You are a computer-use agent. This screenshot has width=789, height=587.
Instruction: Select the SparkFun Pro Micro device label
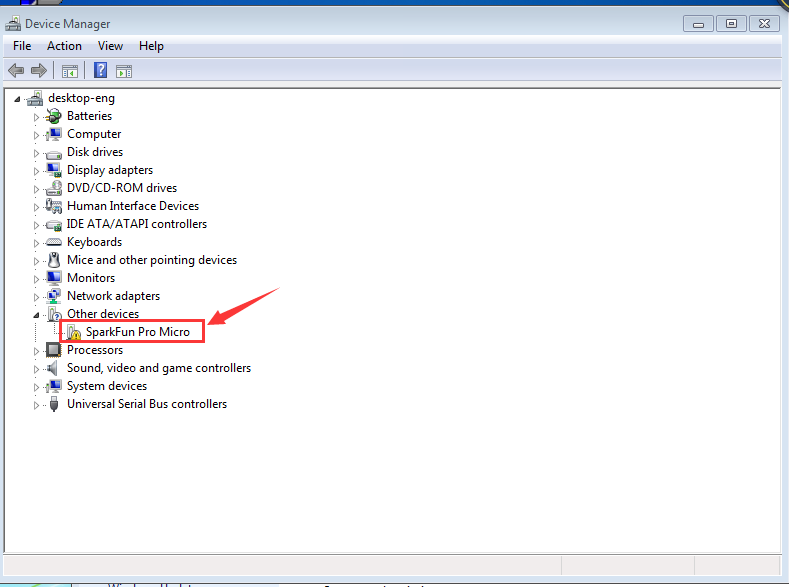(138, 332)
